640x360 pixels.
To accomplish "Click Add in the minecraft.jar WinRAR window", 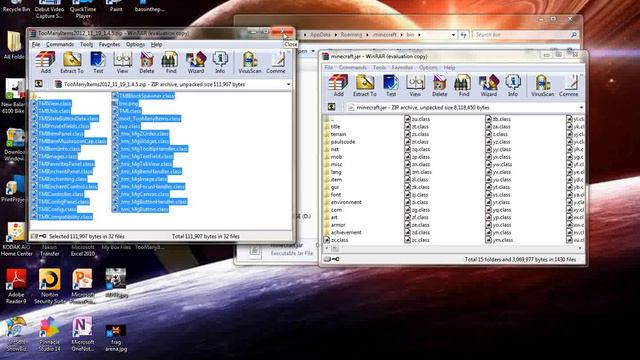I will [x=338, y=86].
